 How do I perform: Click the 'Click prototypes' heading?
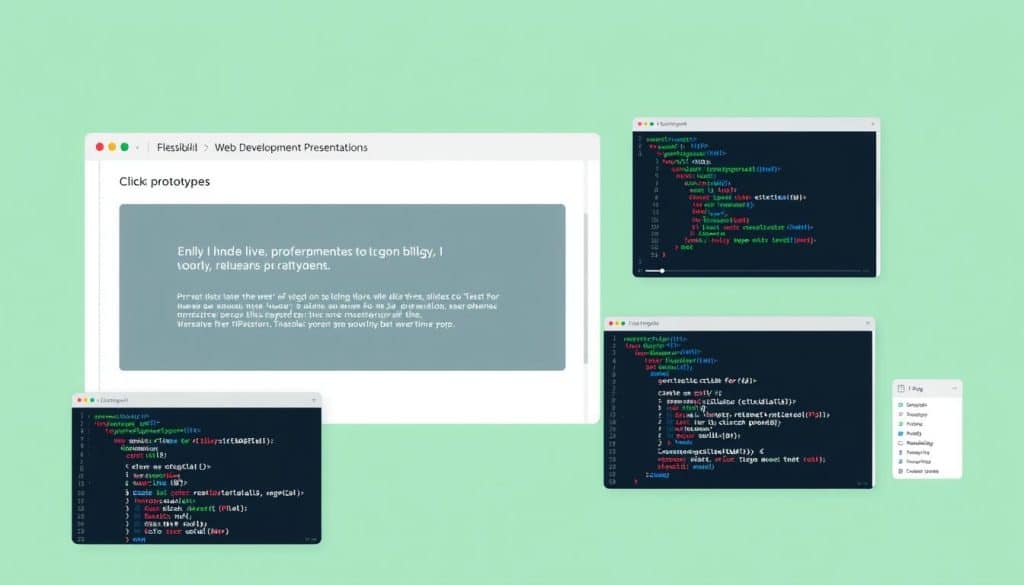pyautogui.click(x=165, y=182)
